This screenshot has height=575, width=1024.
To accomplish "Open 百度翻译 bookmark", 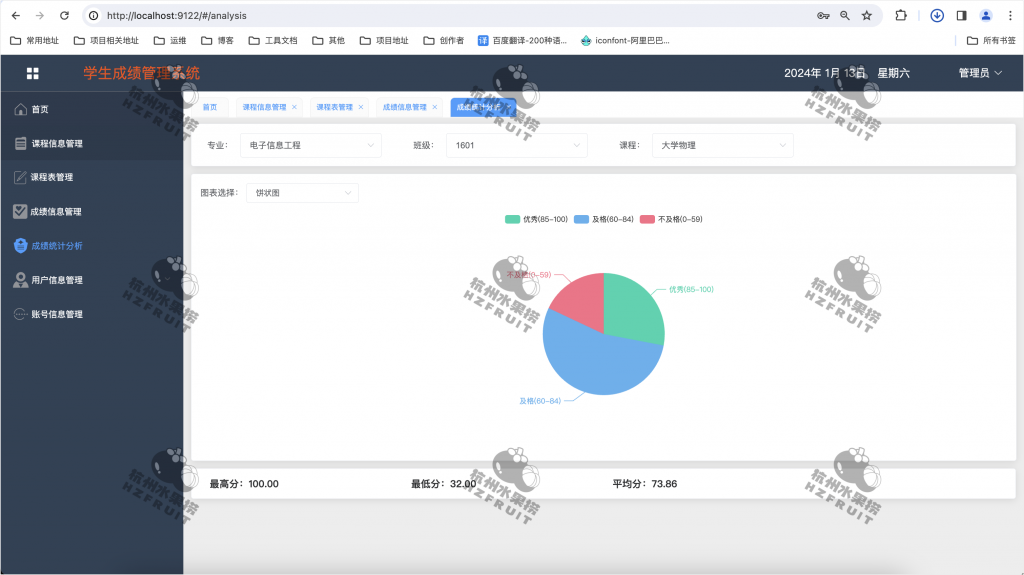I will 522,41.
